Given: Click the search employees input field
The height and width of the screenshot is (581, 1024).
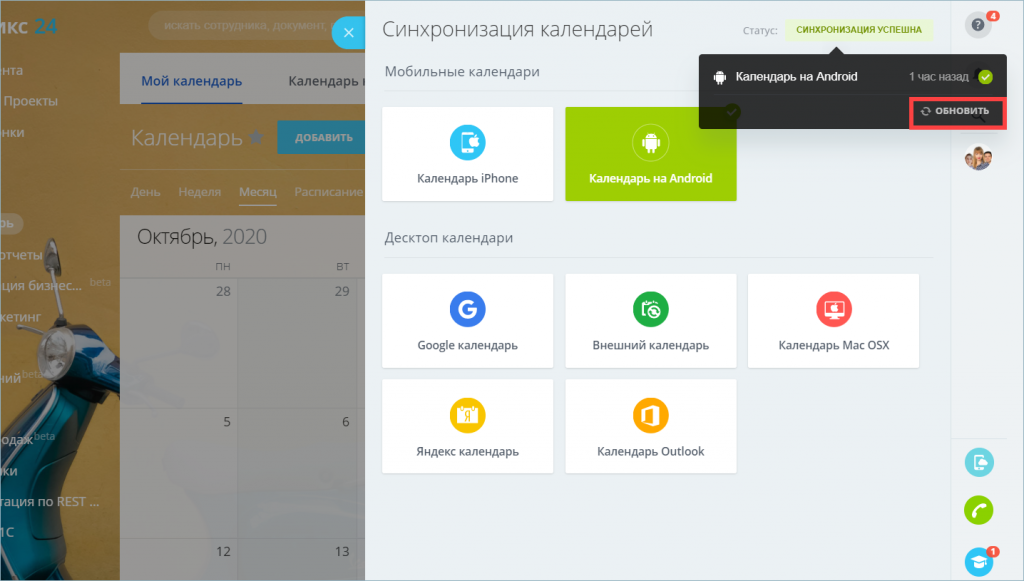Looking at the screenshot, I should click(x=240, y=24).
